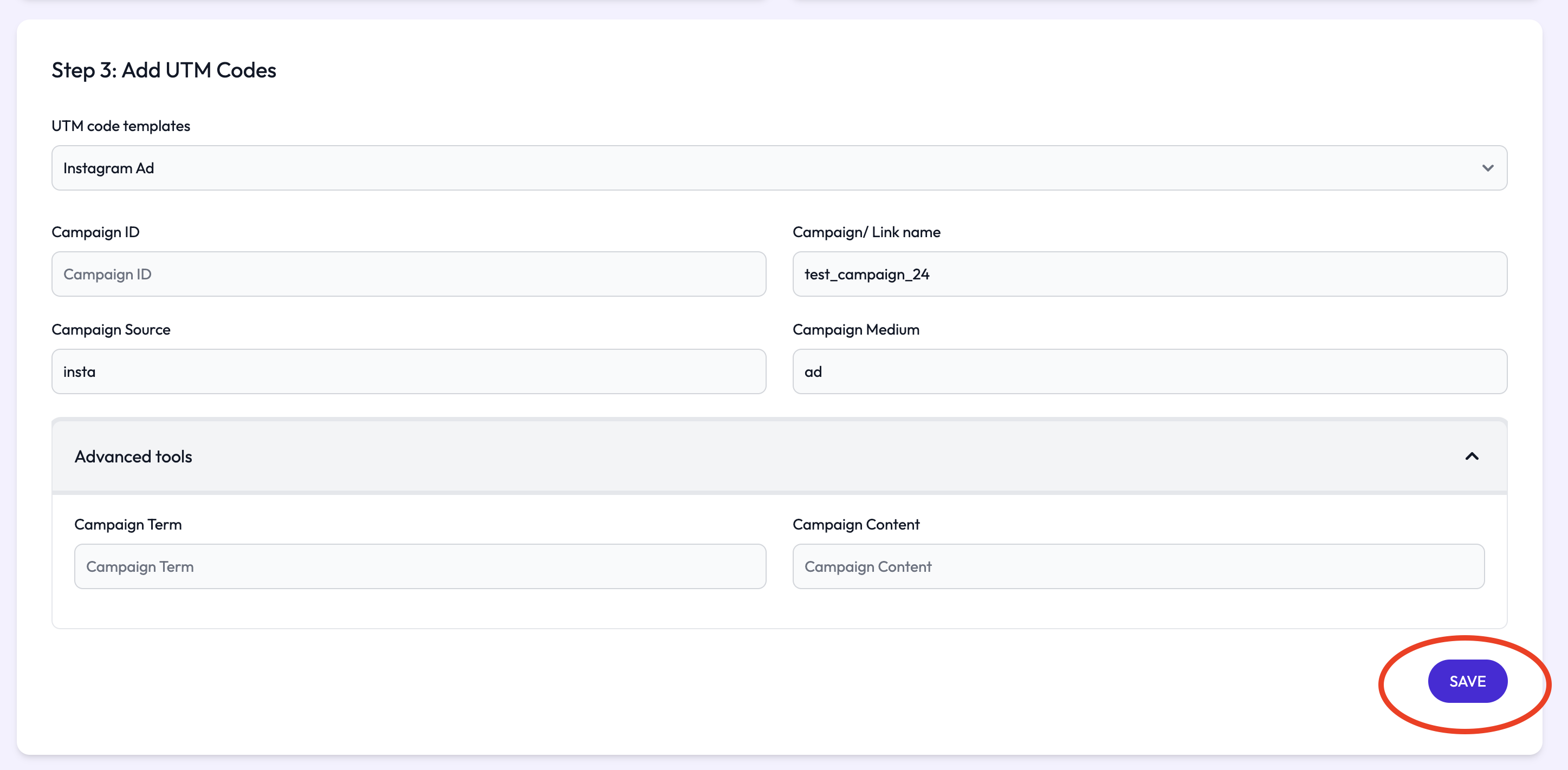Click the Campaign/ Link name label

click(866, 232)
